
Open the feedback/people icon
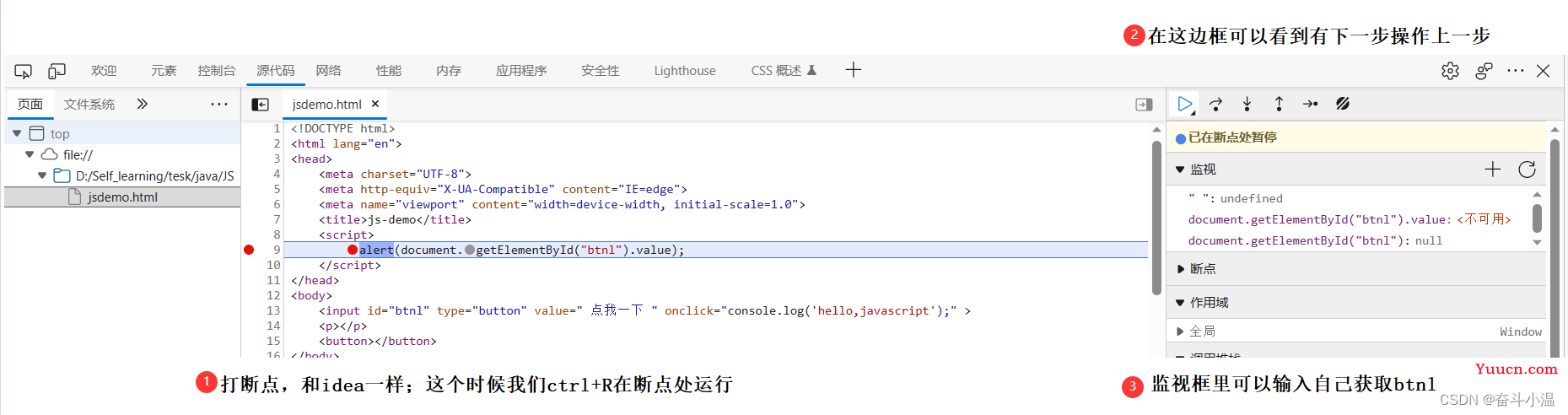[1484, 71]
